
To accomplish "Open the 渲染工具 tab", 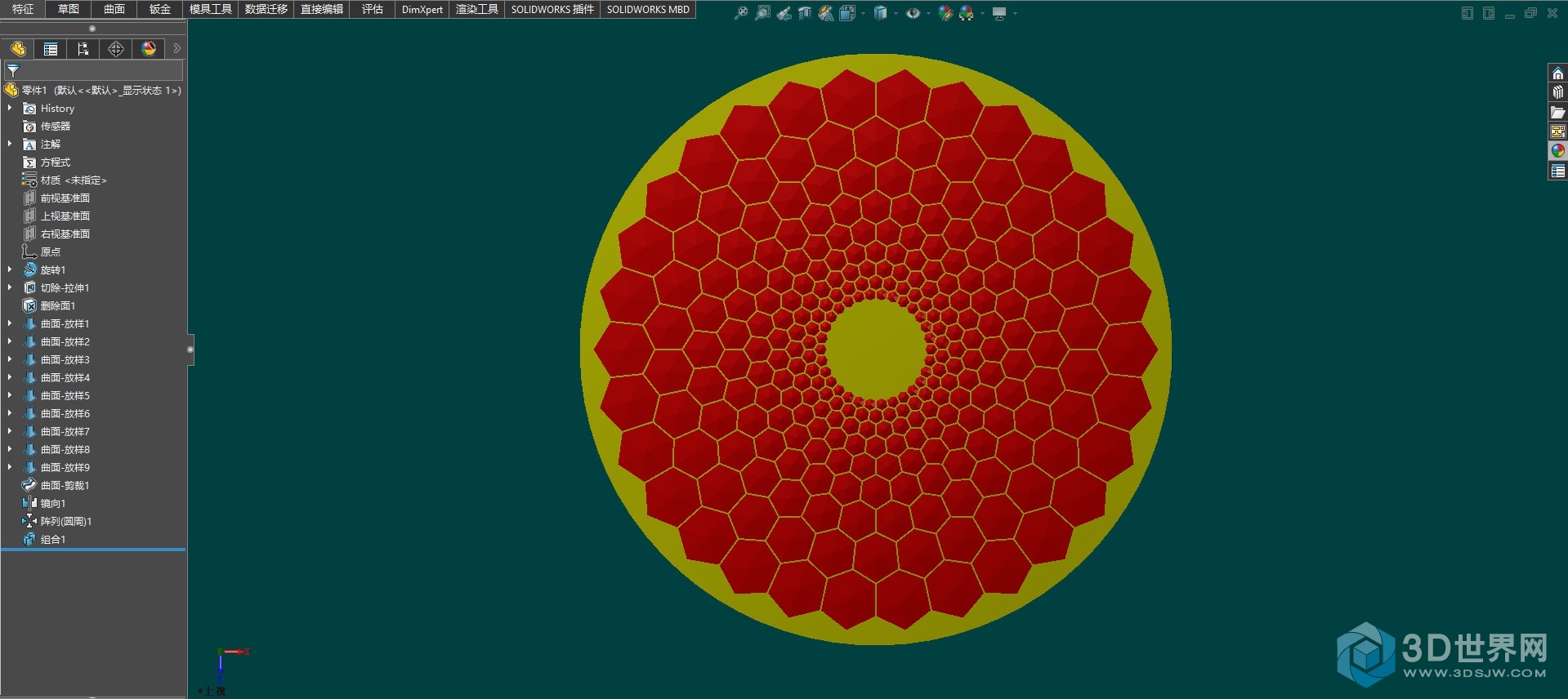I will (477, 9).
